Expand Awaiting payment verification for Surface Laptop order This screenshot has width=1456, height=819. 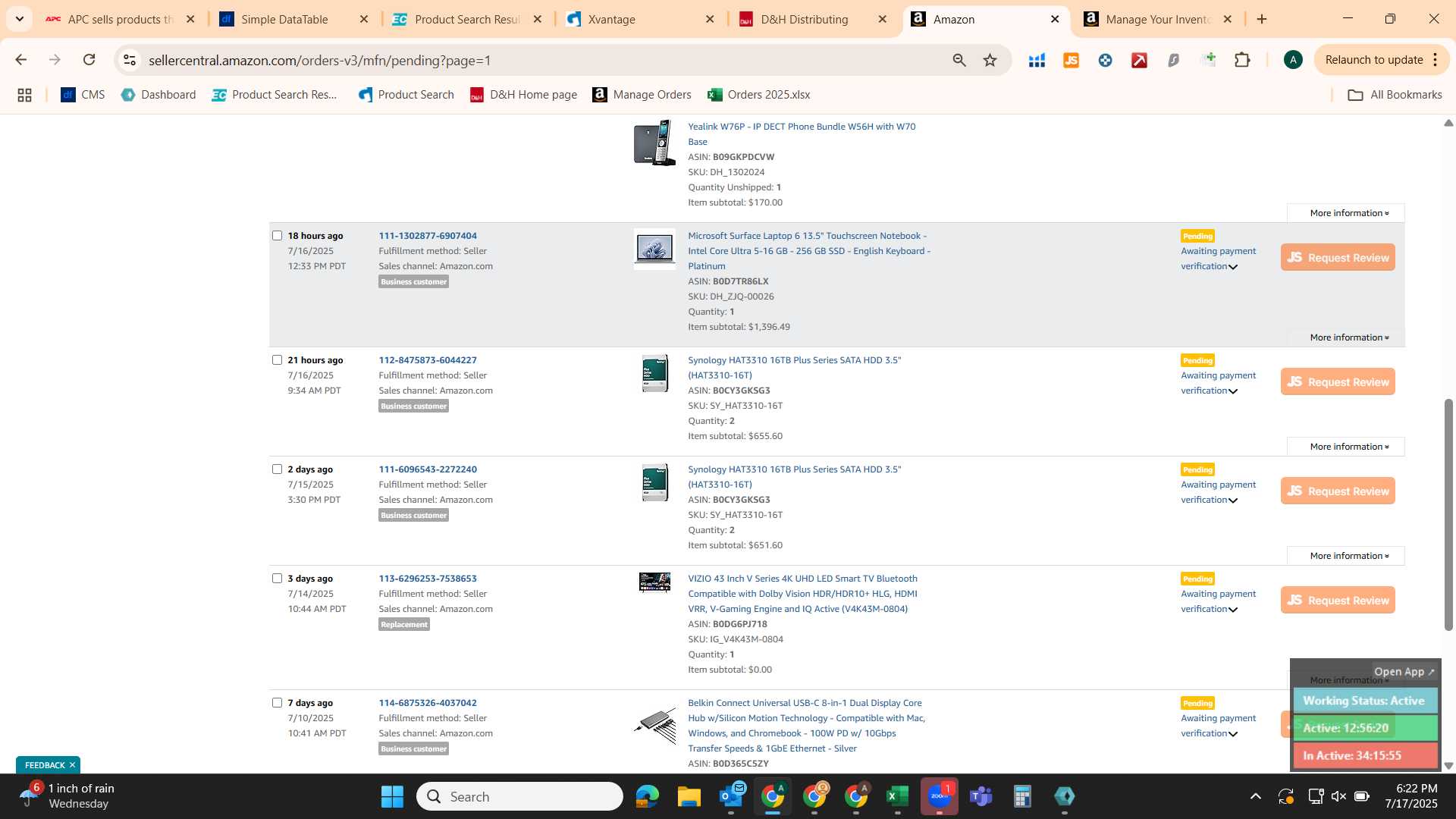(x=1233, y=267)
